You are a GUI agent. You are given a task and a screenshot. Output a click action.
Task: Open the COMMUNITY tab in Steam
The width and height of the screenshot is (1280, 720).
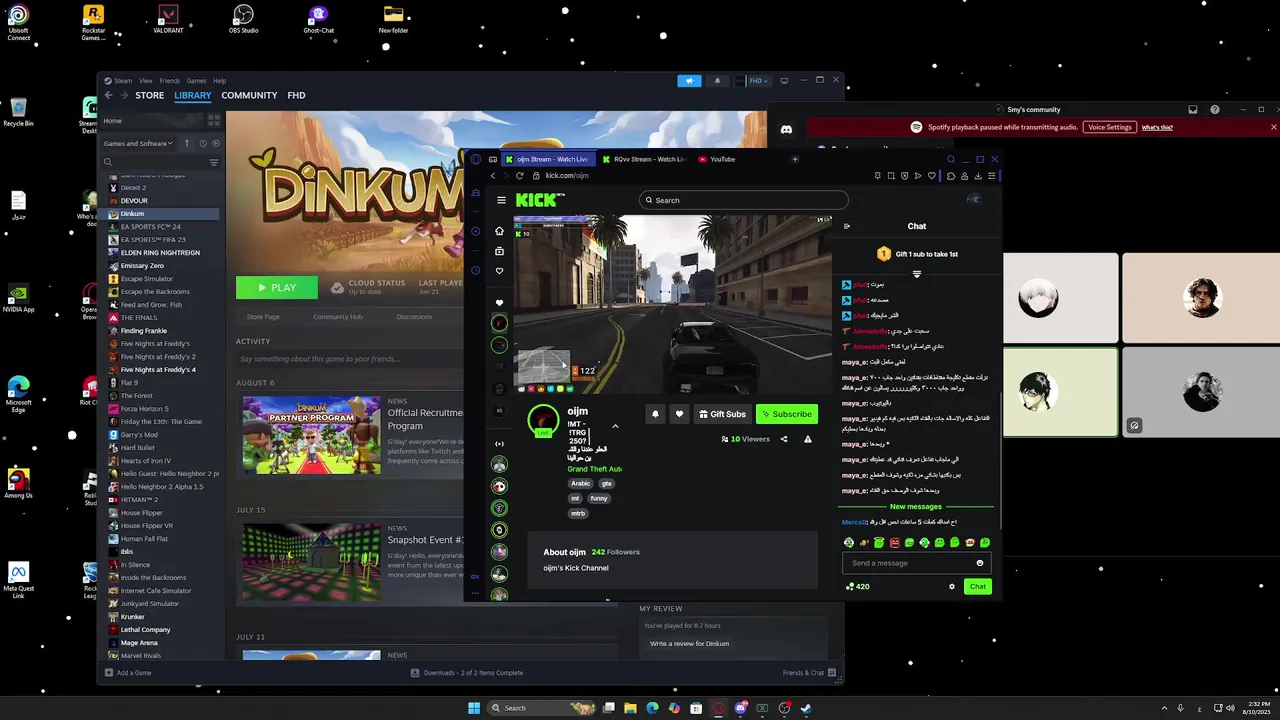coord(249,95)
